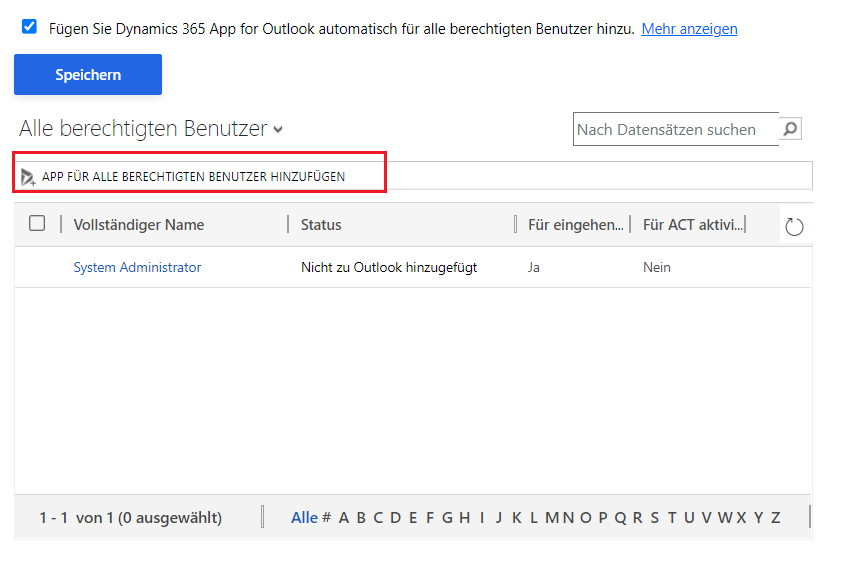Click the grid refresh icon
This screenshot has width=865, height=563.
[794, 226]
